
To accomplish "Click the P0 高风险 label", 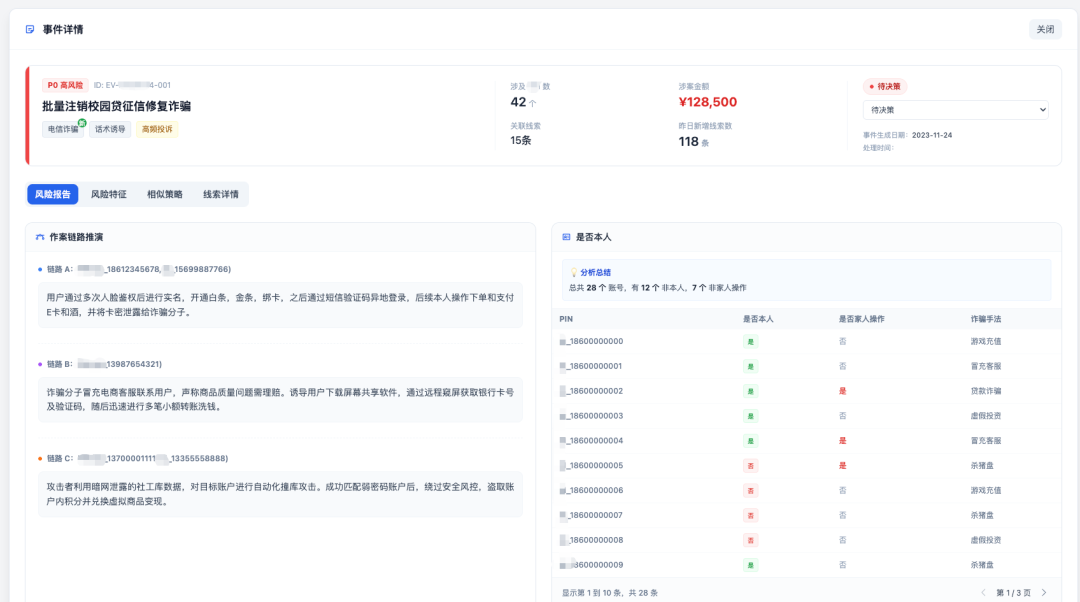I will click(65, 85).
